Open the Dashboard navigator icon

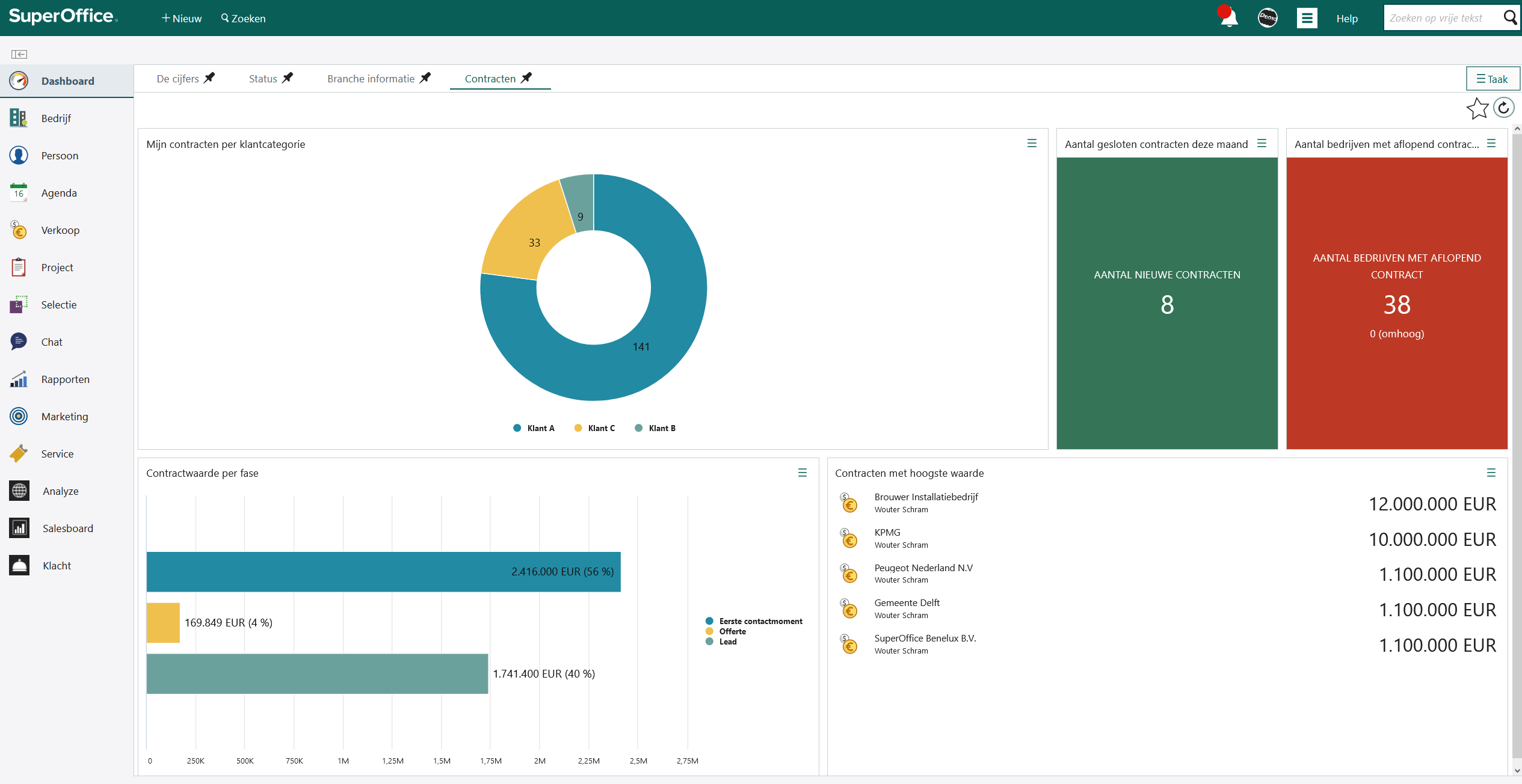pos(19,81)
